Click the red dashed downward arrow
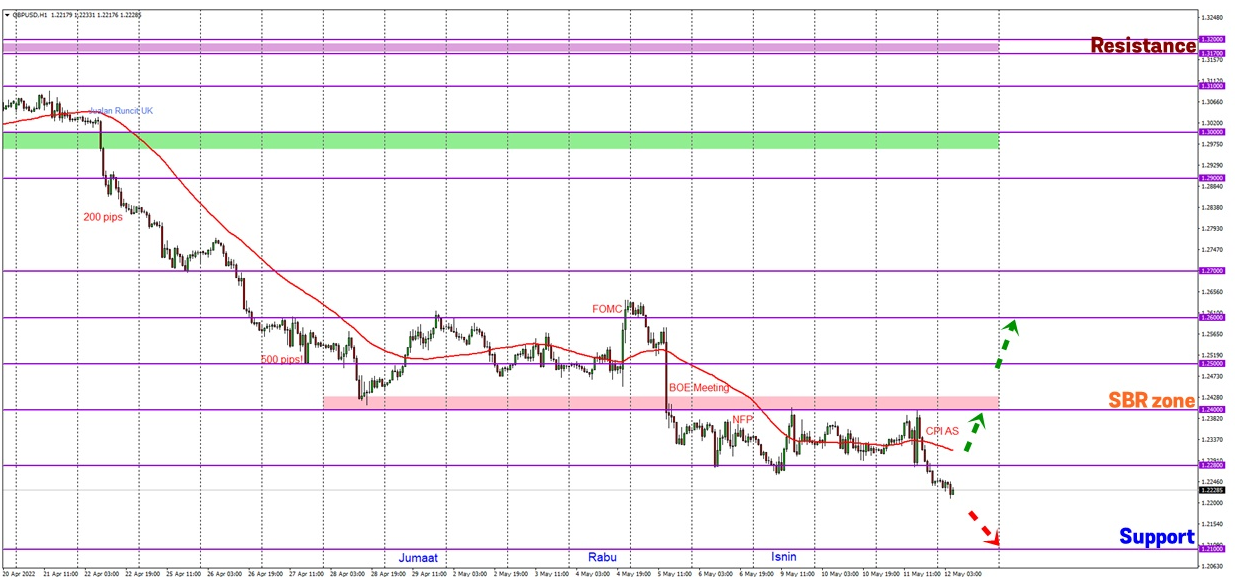1235x577 pixels. click(983, 527)
